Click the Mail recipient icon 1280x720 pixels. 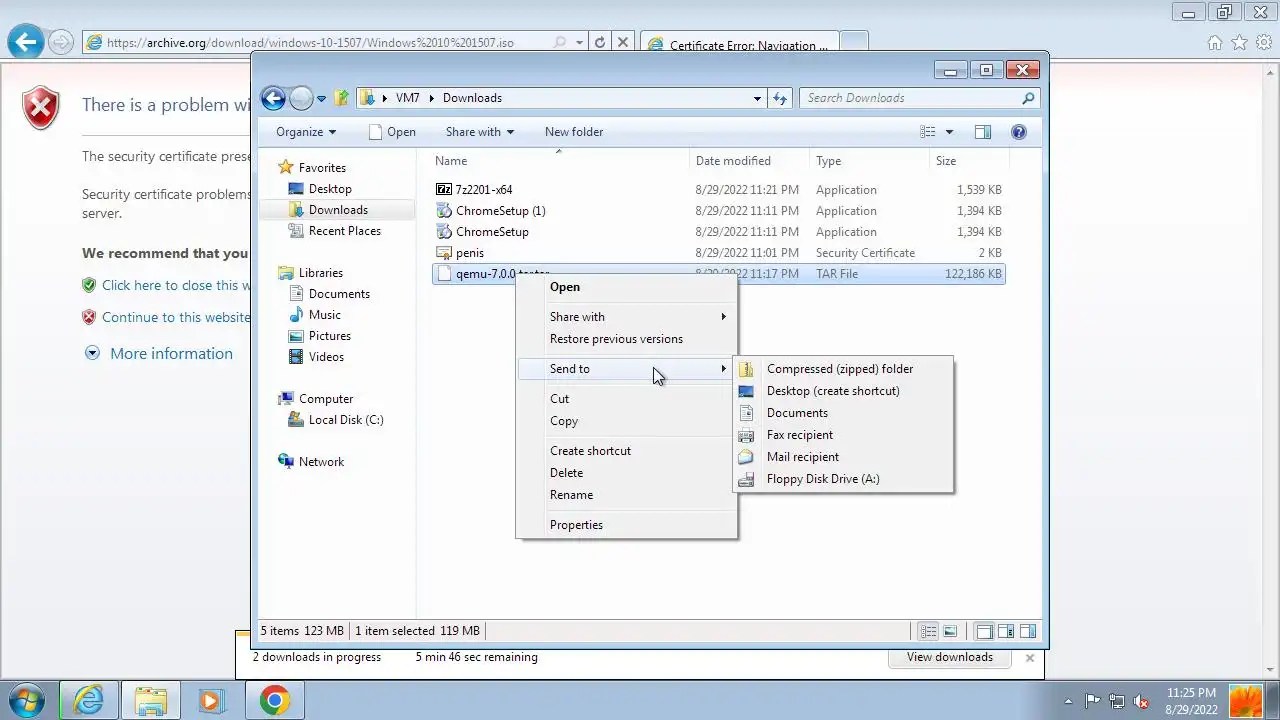(x=746, y=457)
